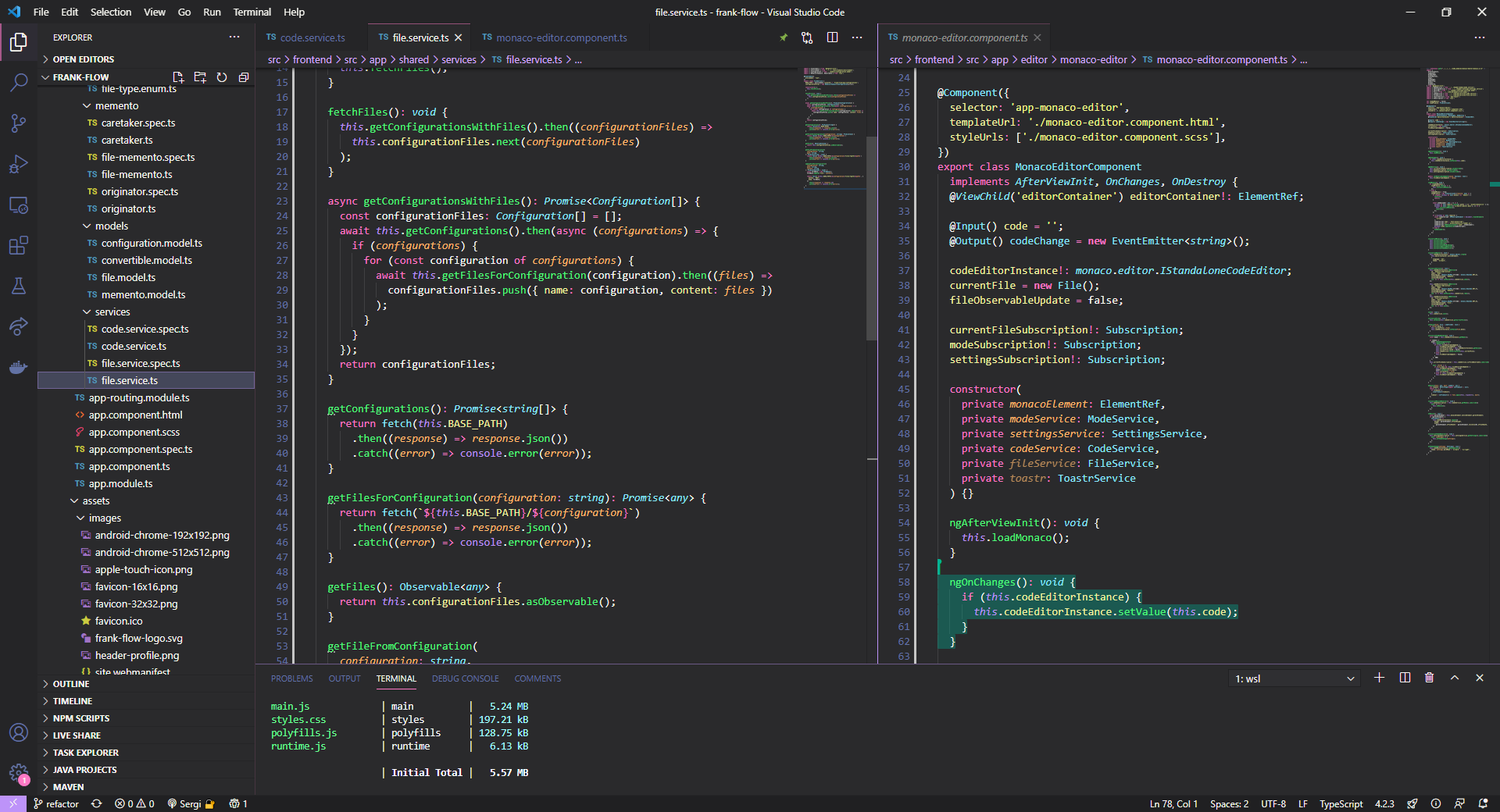Image resolution: width=1500 pixels, height=812 pixels.
Task: Refresh the explorer file tree
Action: [222, 77]
